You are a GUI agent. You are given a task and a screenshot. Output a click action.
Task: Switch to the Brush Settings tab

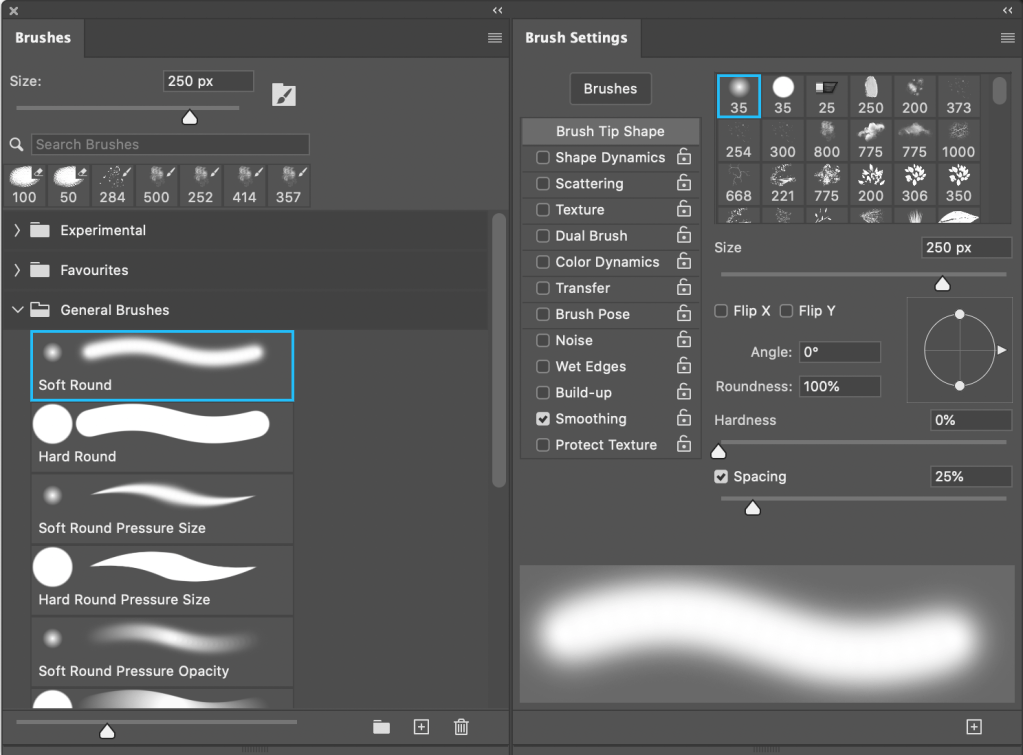(576, 38)
